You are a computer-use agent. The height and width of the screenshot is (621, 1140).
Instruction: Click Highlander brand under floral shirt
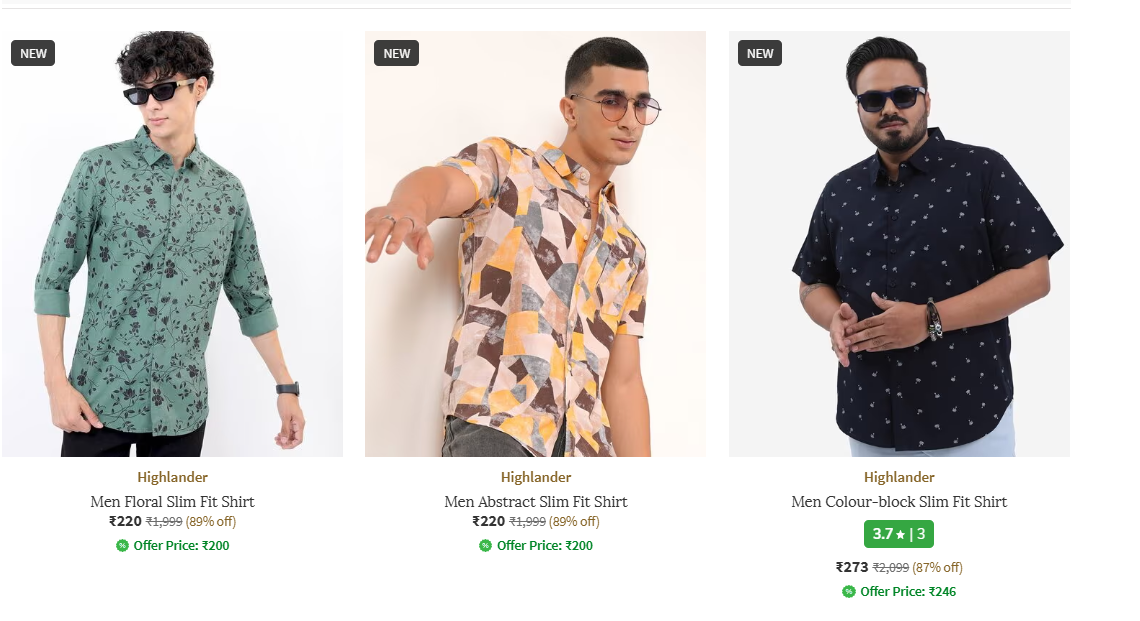coord(172,477)
